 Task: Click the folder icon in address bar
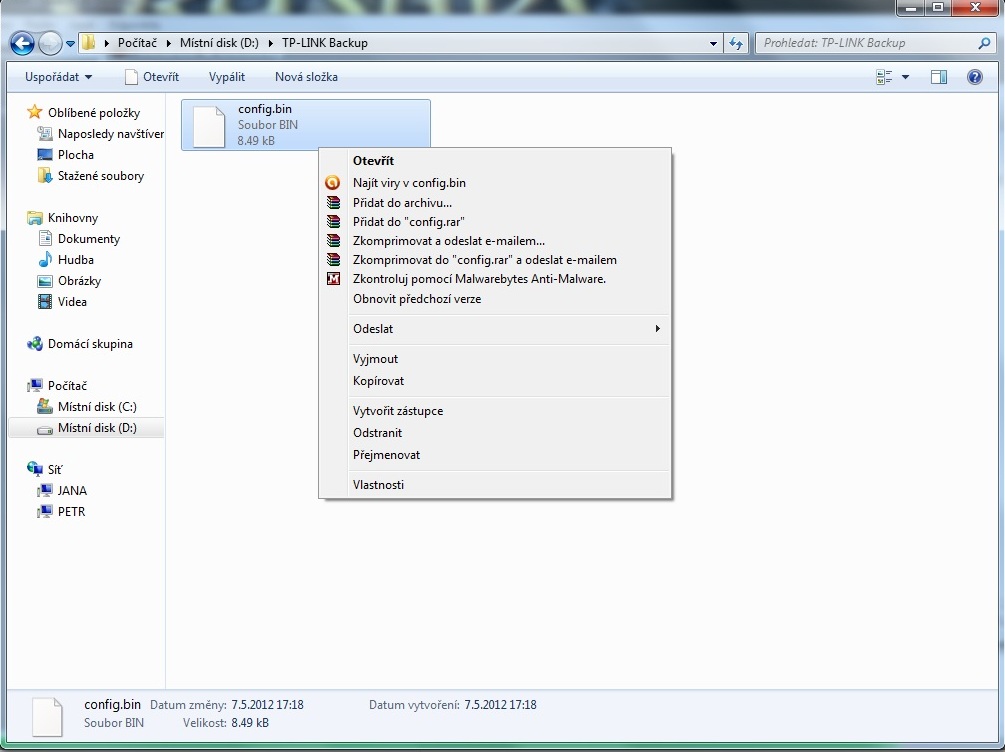[x=89, y=43]
